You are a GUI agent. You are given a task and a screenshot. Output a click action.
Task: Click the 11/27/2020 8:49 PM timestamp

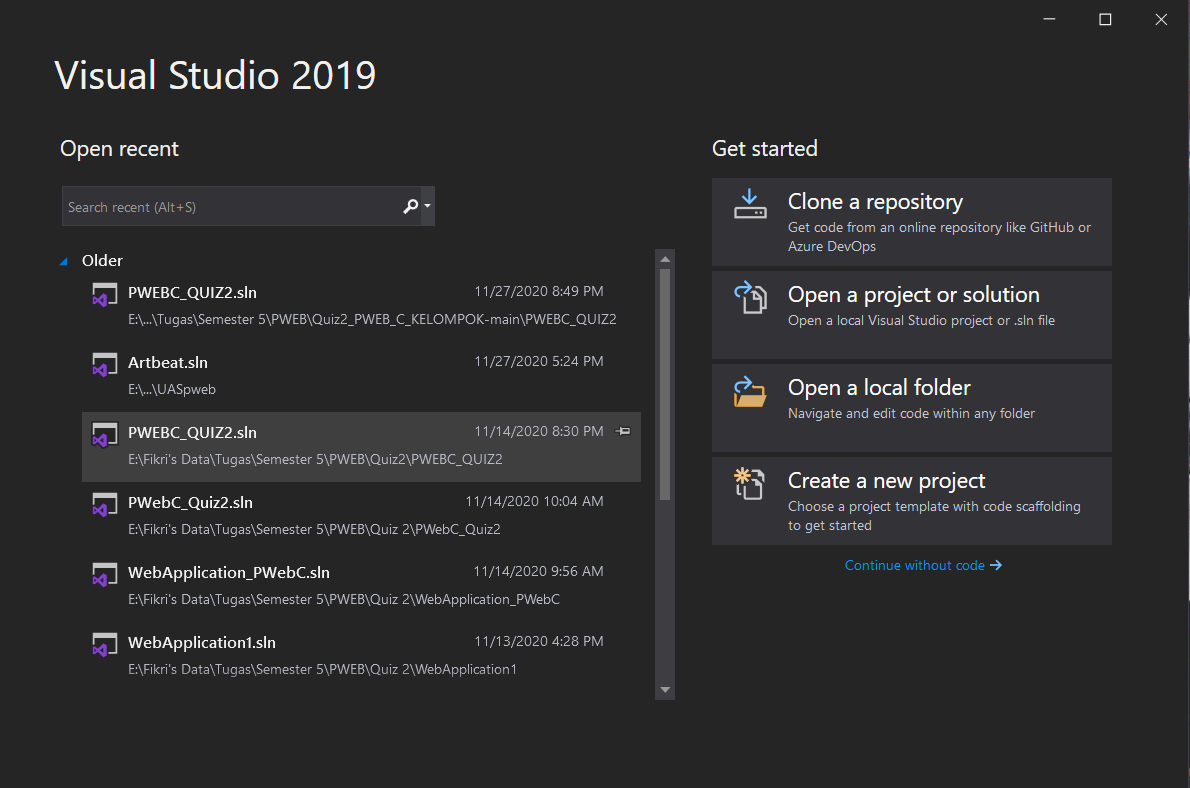tap(539, 292)
